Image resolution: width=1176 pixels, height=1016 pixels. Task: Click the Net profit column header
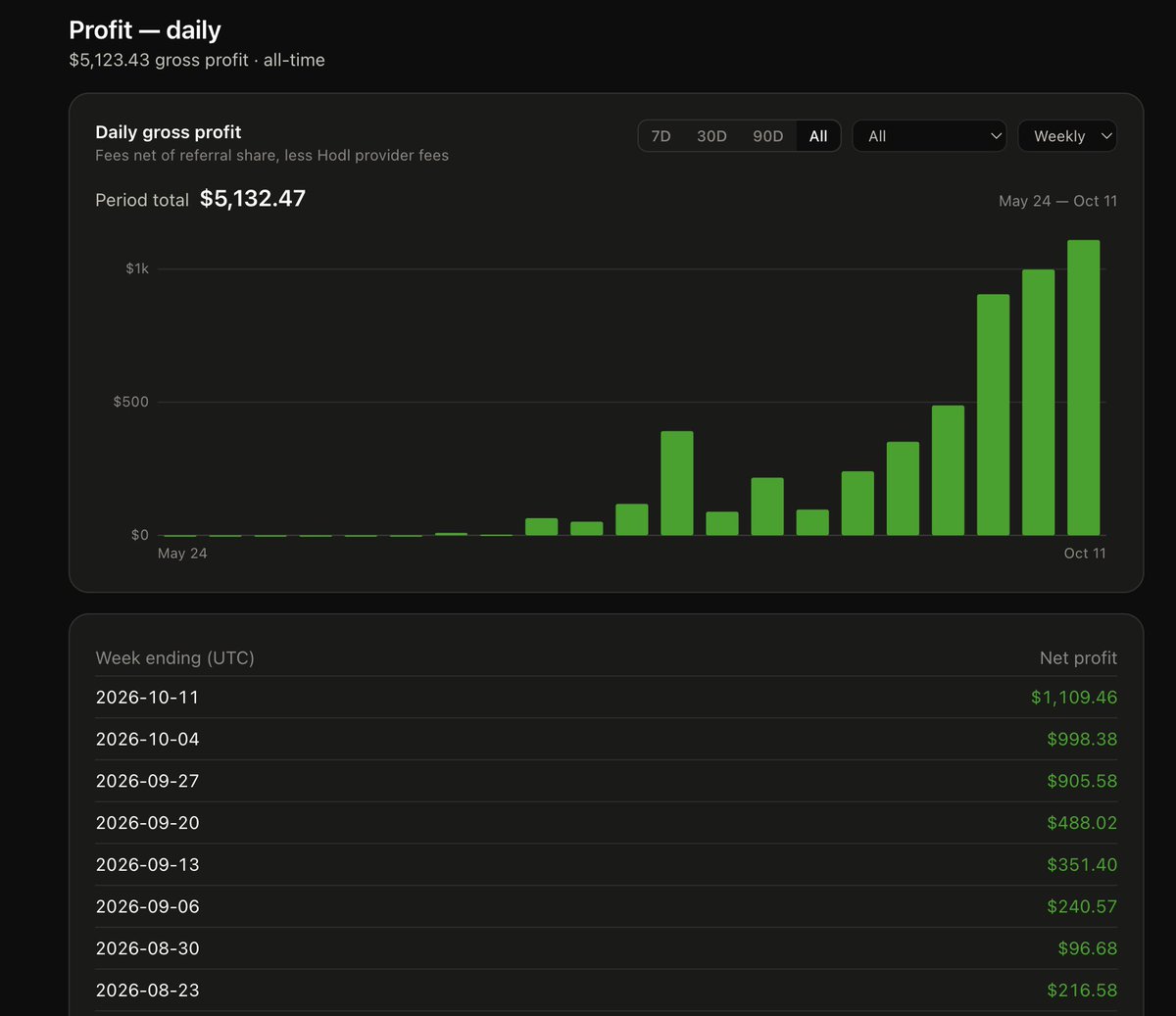1078,658
